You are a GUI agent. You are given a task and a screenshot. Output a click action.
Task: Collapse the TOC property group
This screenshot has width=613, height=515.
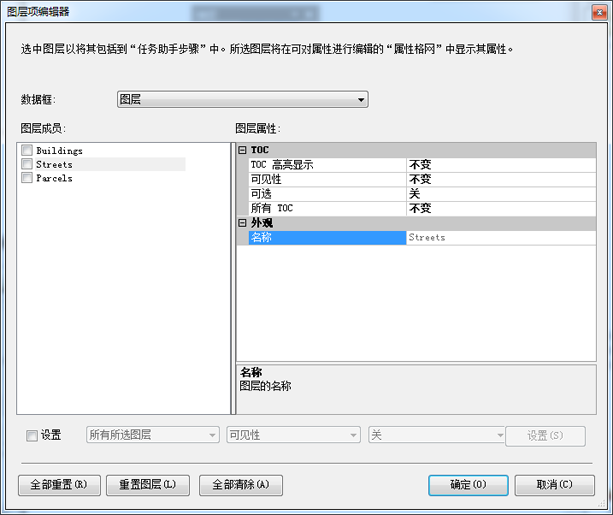tap(242, 150)
